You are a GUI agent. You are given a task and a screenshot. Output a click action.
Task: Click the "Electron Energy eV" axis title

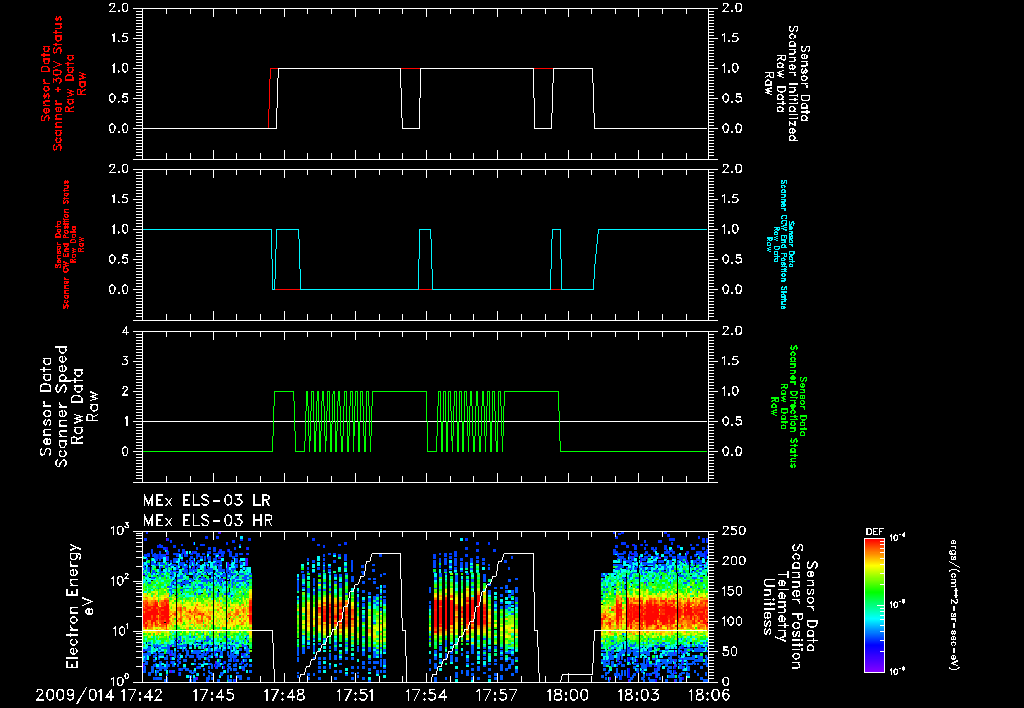click(80, 605)
